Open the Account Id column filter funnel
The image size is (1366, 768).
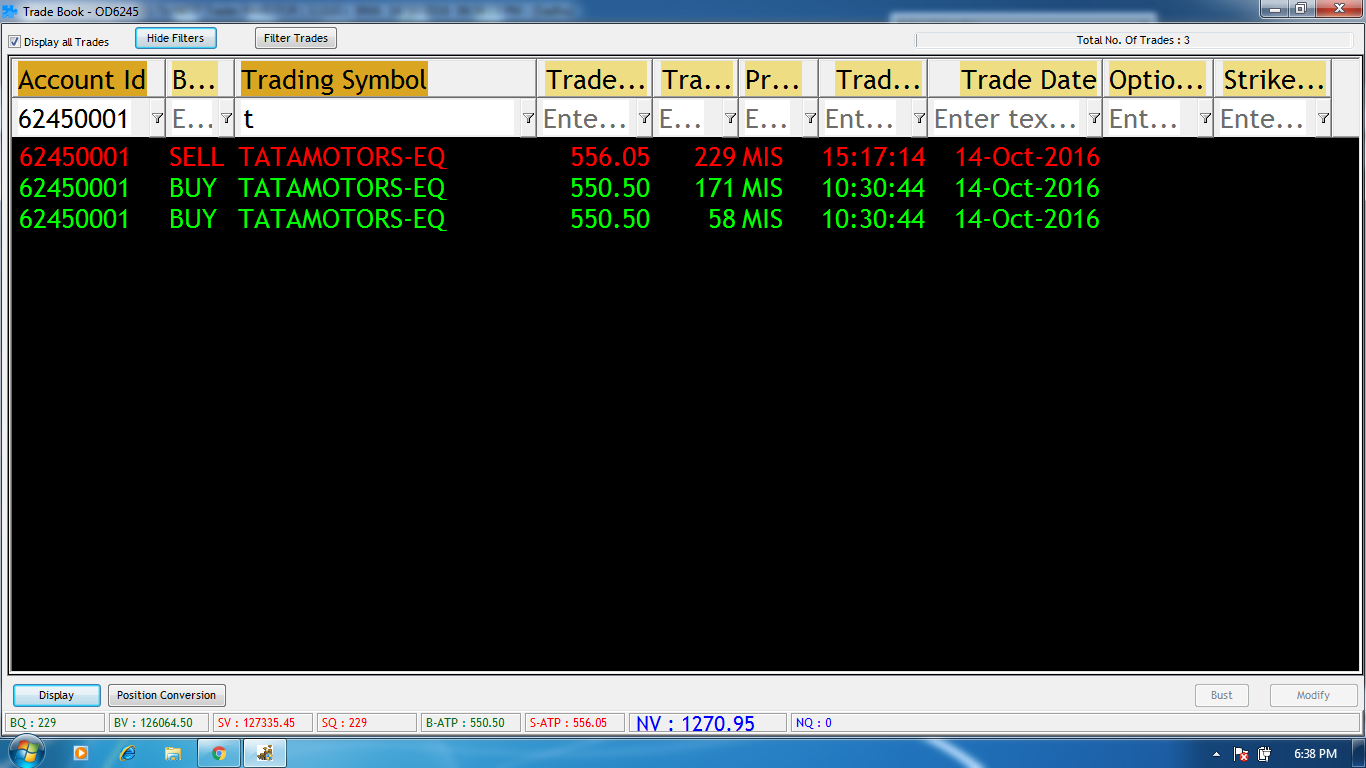(x=157, y=118)
